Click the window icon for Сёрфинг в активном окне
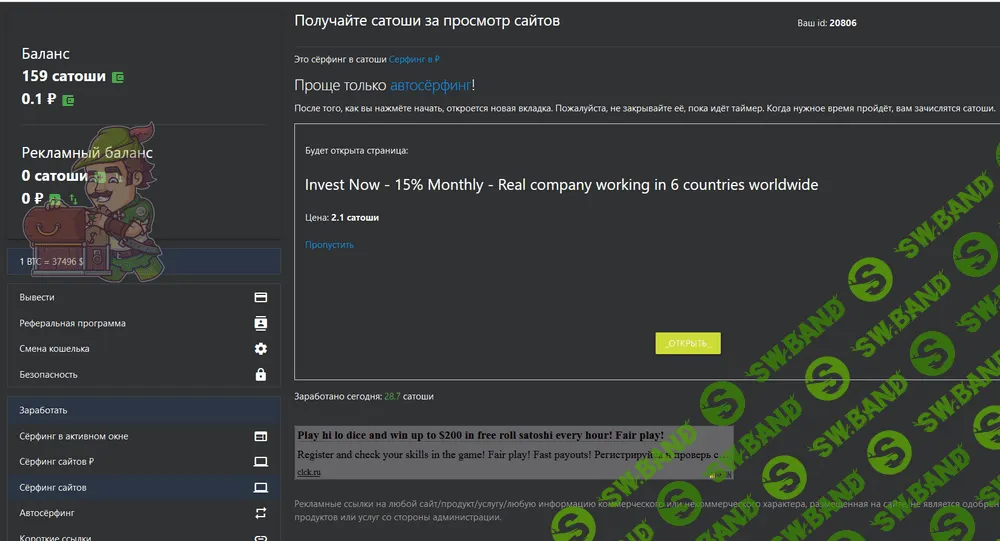1000x541 pixels. (x=260, y=436)
